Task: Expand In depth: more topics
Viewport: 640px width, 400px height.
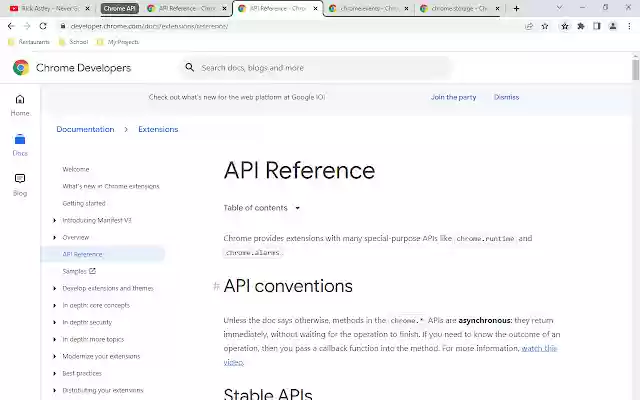Action: point(55,340)
